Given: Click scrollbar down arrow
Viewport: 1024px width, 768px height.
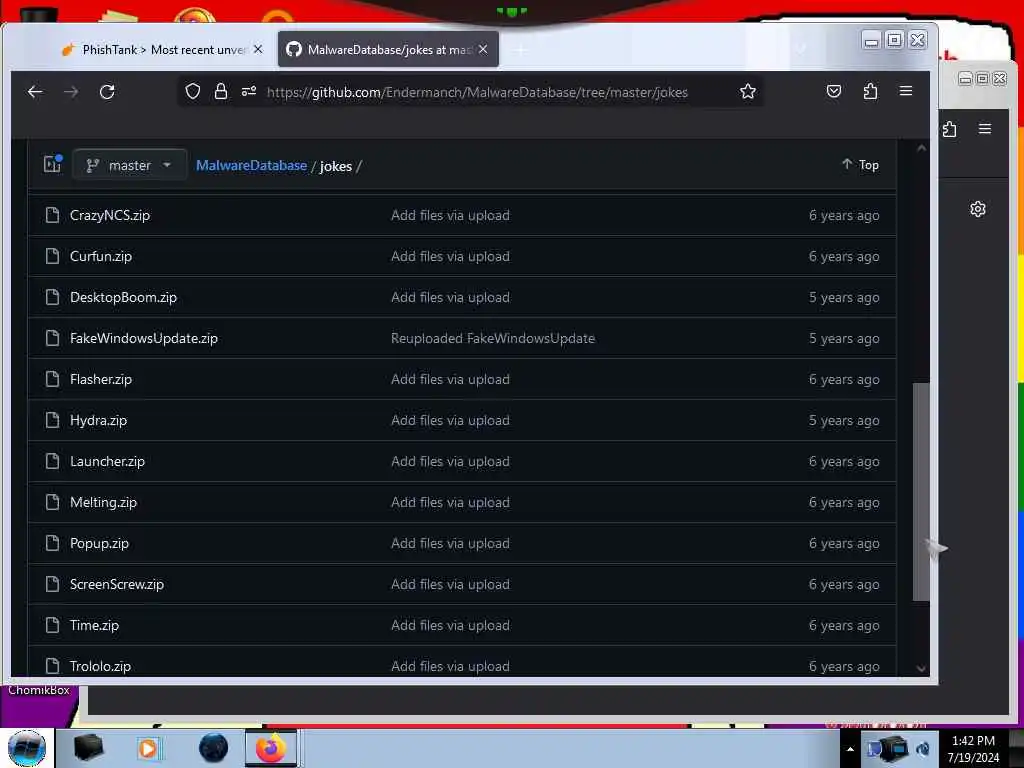Looking at the screenshot, I should 921,668.
